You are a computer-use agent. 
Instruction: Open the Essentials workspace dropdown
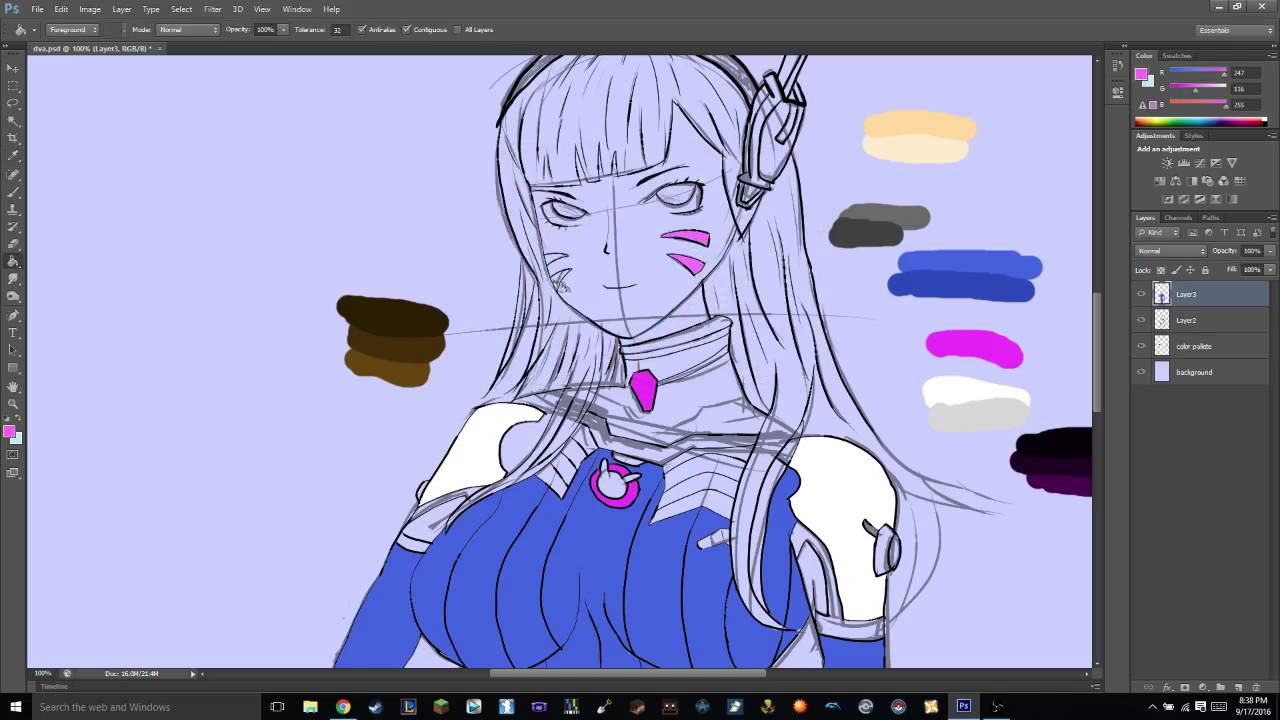[x=1236, y=30]
